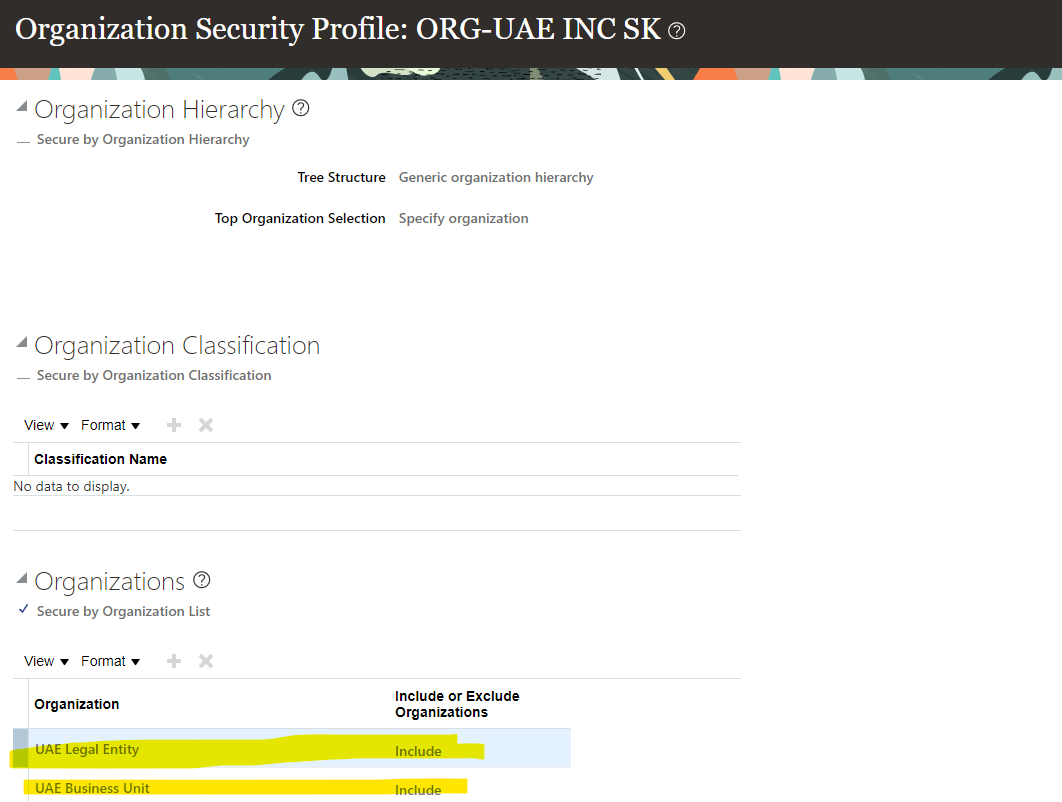Click Classification Name column header
Screen dimensions: 1062x802
tap(100, 459)
